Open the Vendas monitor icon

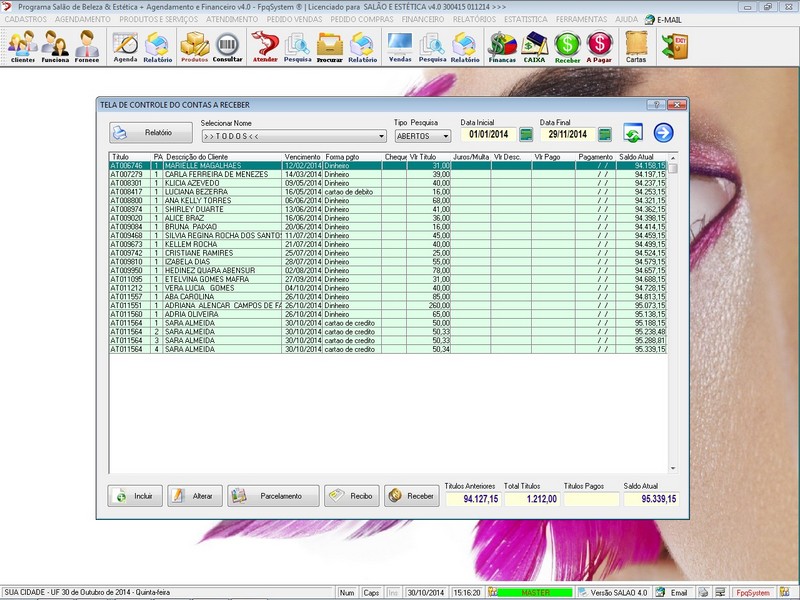click(400, 46)
